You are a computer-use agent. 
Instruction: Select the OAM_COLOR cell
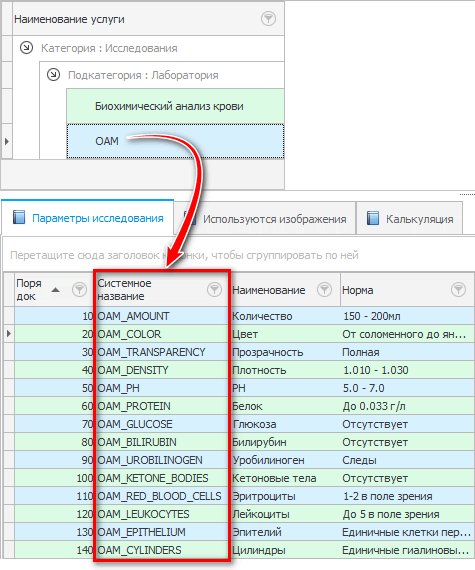pos(162,334)
